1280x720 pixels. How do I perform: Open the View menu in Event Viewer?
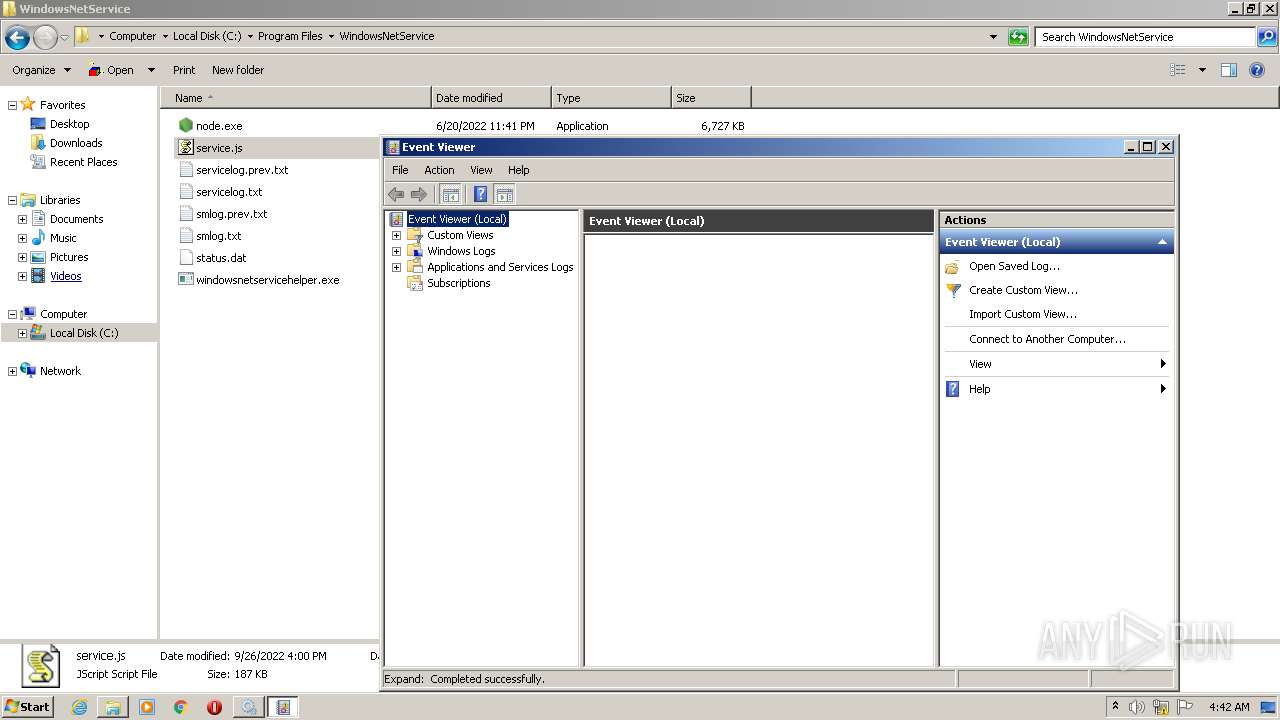coord(481,170)
